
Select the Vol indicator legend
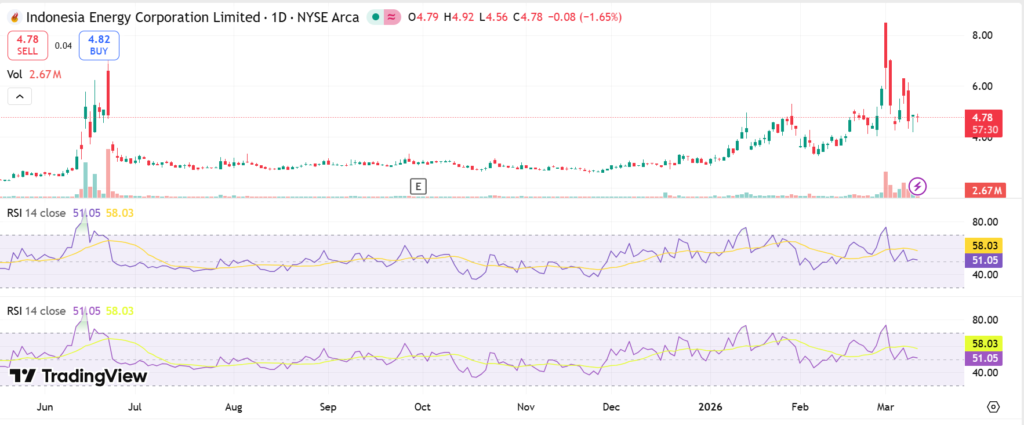pyautogui.click(x=15, y=74)
